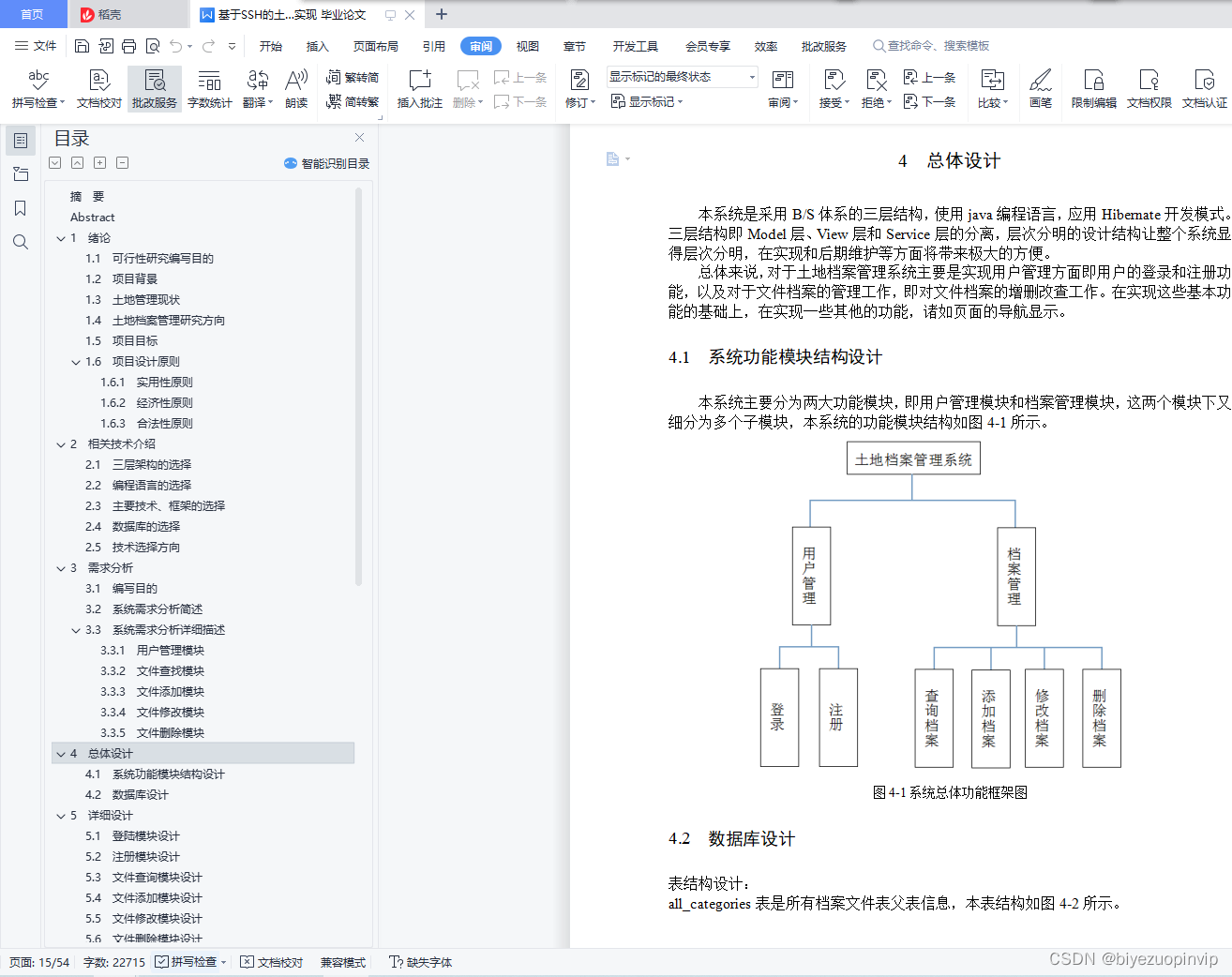
Task: Click the outline panel vertical scrollbar
Action: [358, 386]
